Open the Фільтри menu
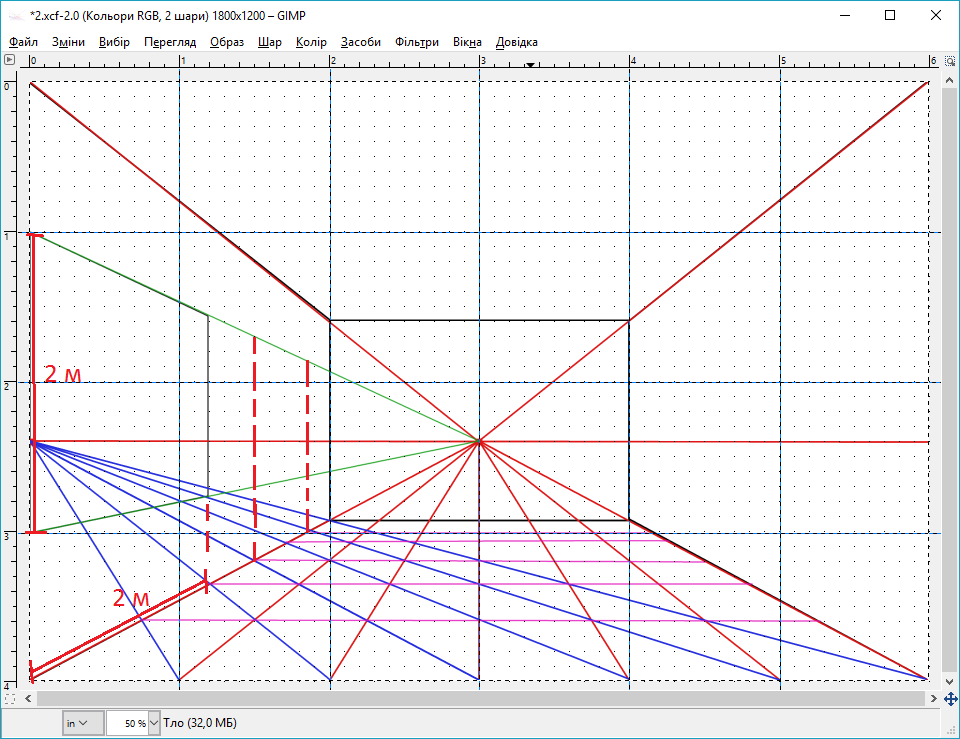This screenshot has width=960, height=739. pos(417,42)
